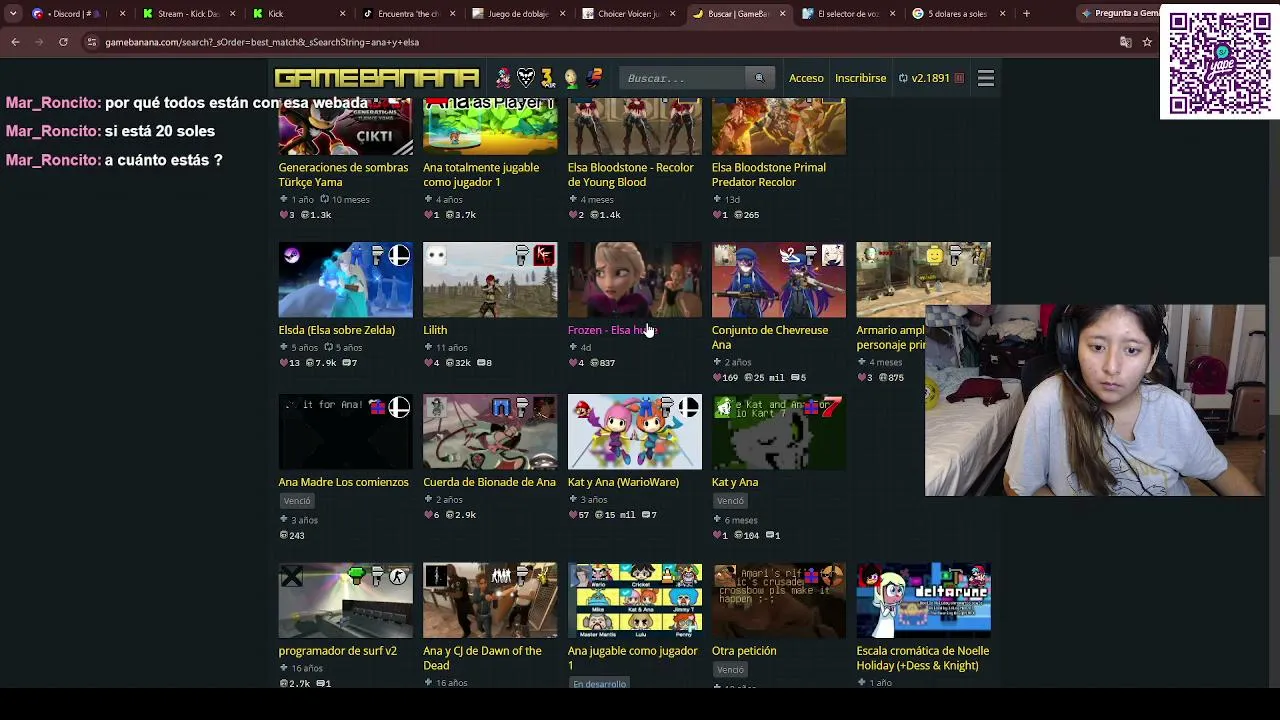The width and height of the screenshot is (1280, 720).
Task: Click the white ghost avatar on Lilith thumbnail
Action: tap(436, 256)
